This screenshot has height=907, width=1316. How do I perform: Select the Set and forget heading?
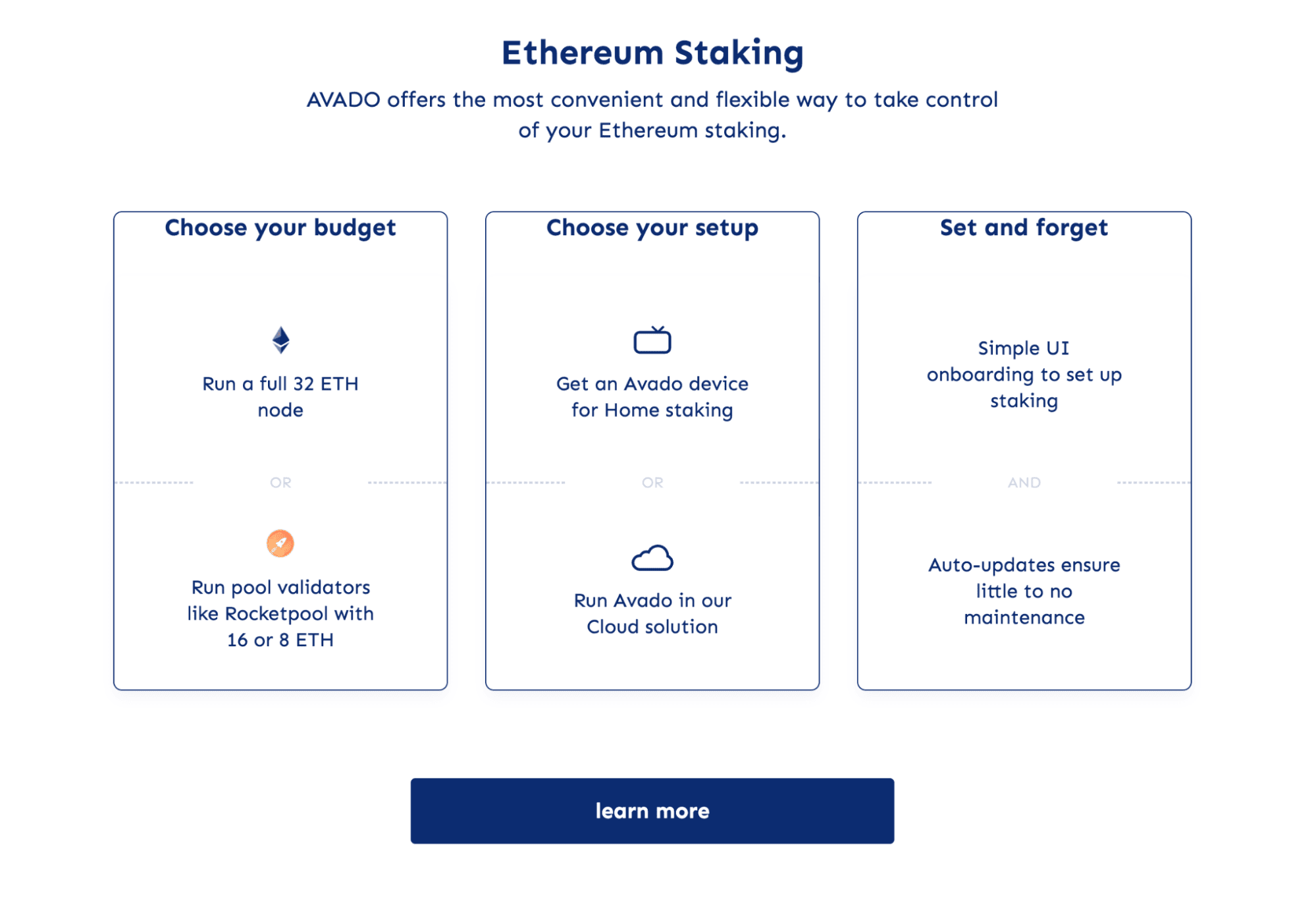1024,228
